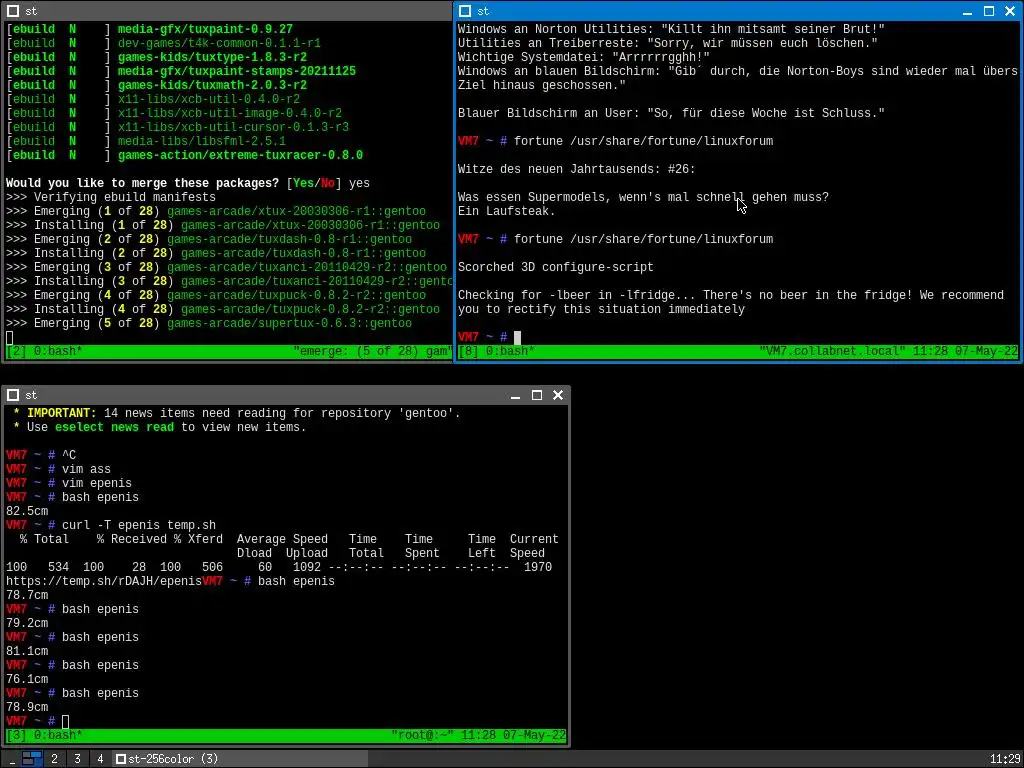Click the 'IMPORTANT:' news notice in the bottom terminal
Screen dimensions: 1024x768
(x=61, y=413)
